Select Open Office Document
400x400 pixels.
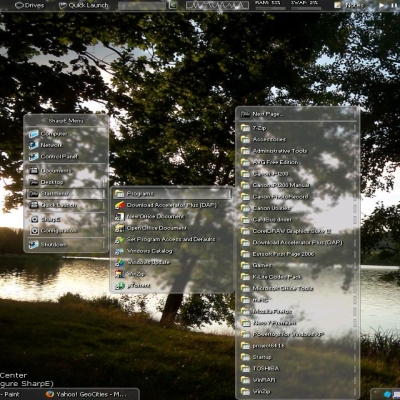pos(172,228)
